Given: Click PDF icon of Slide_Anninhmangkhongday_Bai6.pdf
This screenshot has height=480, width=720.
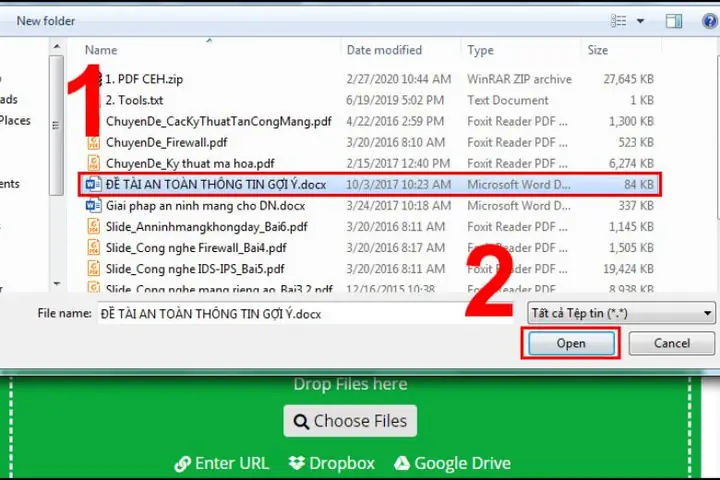Looking at the screenshot, I should (94, 226).
